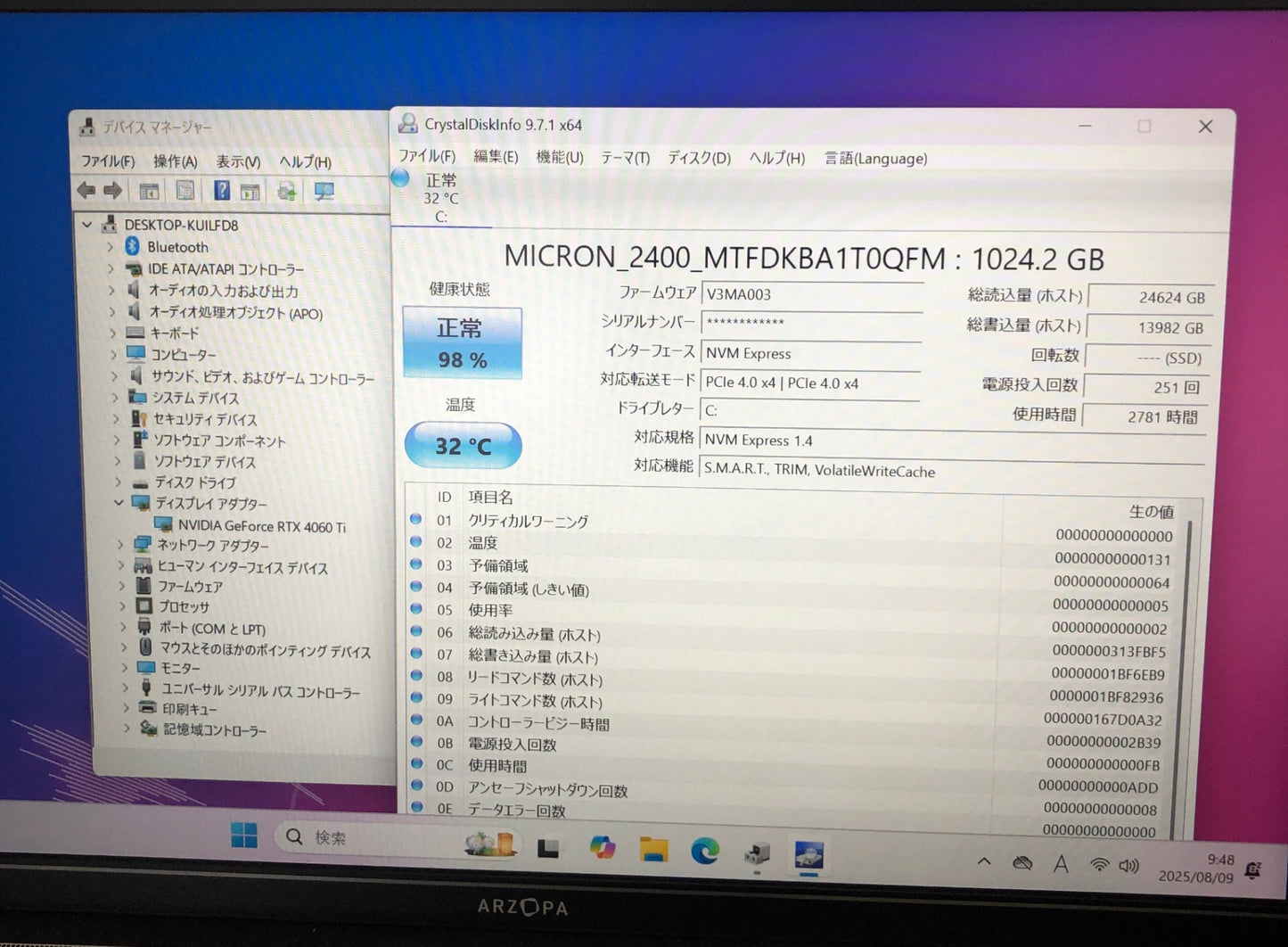Screen dimensions: 1288x947
Task: Open the 機能(U) menu in CrystalDiskInfo
Action: pyautogui.click(x=559, y=158)
